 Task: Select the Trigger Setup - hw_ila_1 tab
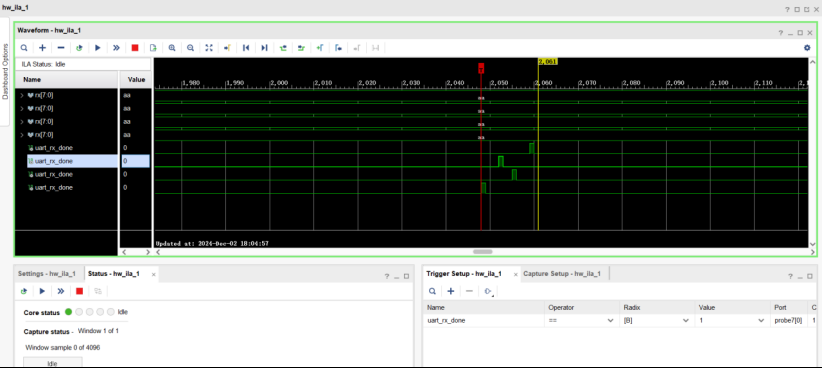point(464,274)
